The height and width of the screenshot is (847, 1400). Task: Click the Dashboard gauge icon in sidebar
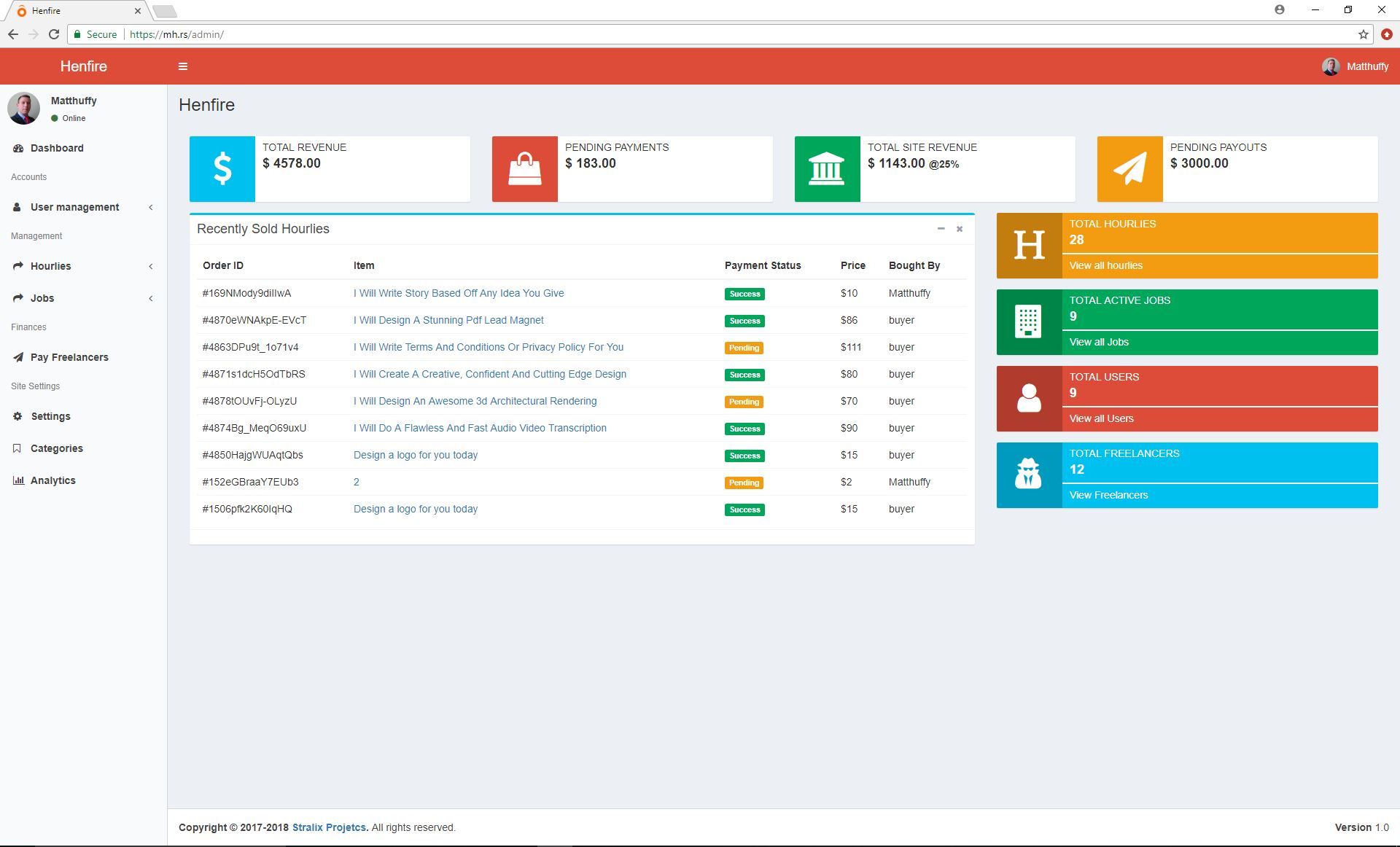18,148
